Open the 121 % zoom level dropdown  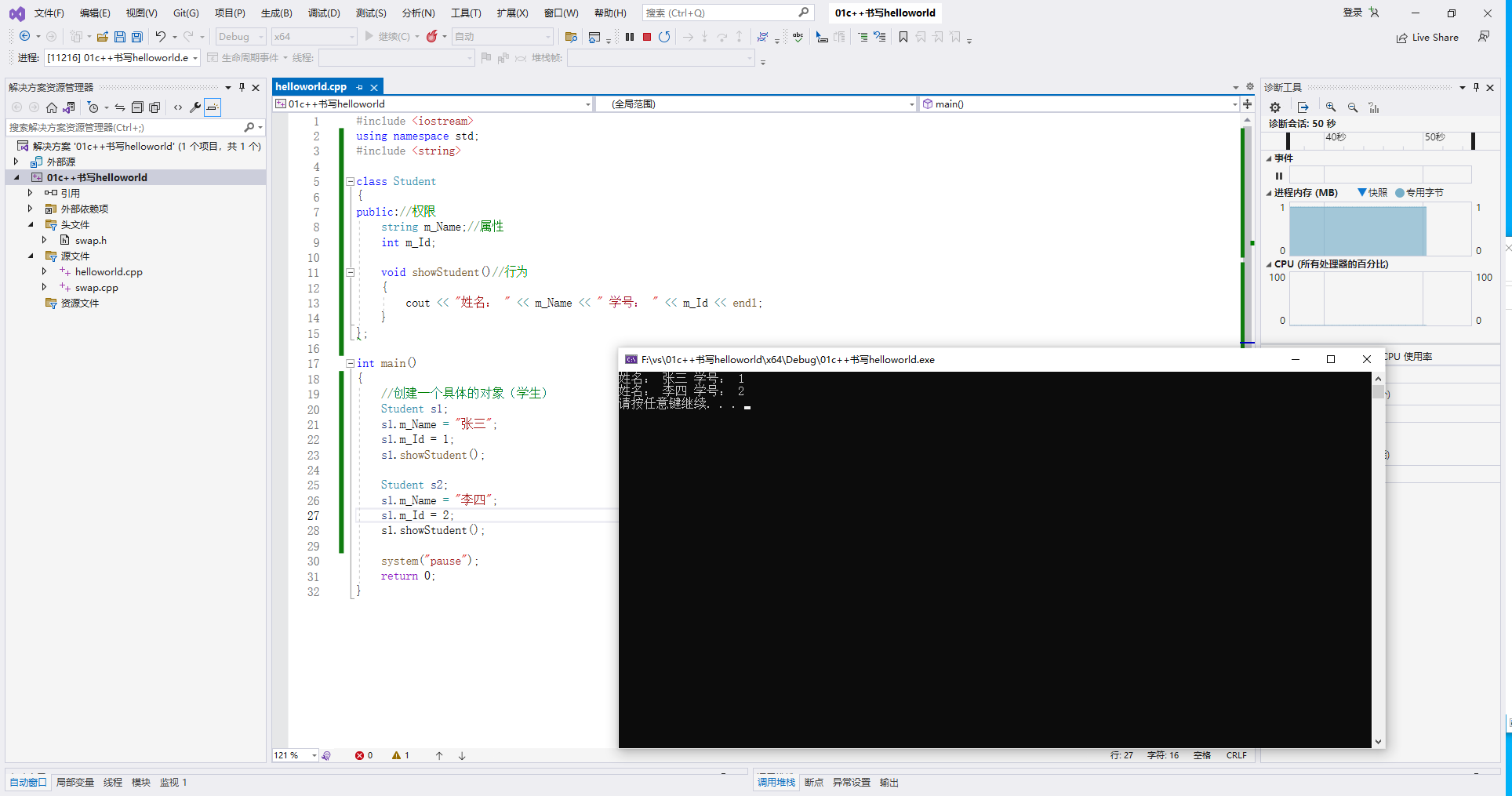pyautogui.click(x=296, y=755)
